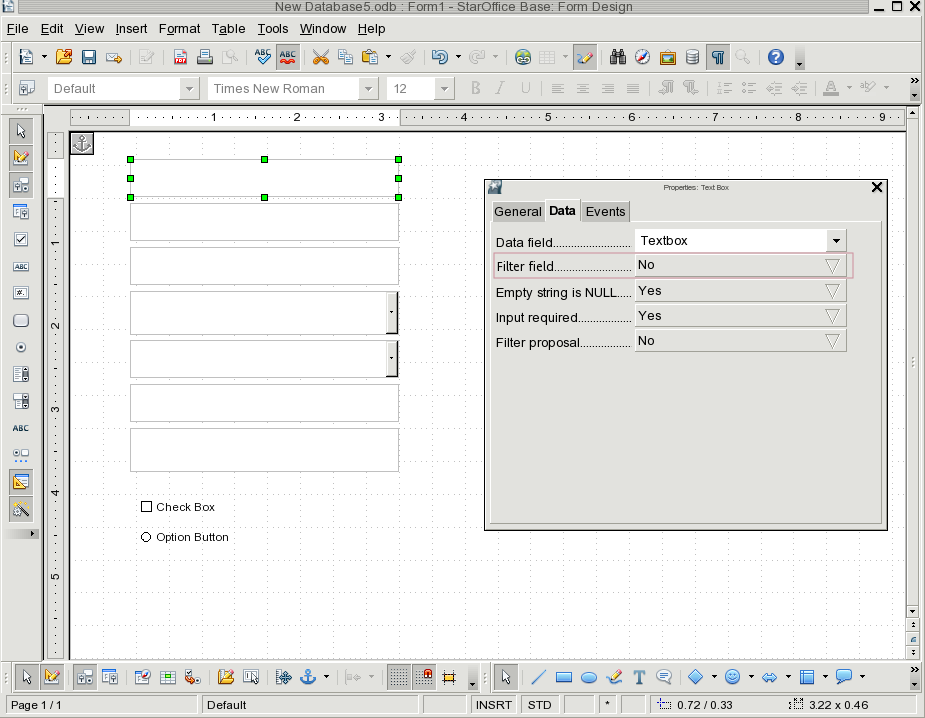Screen dimensions: 925x718
Task: Tick the Check Box on the form
Action: click(147, 507)
